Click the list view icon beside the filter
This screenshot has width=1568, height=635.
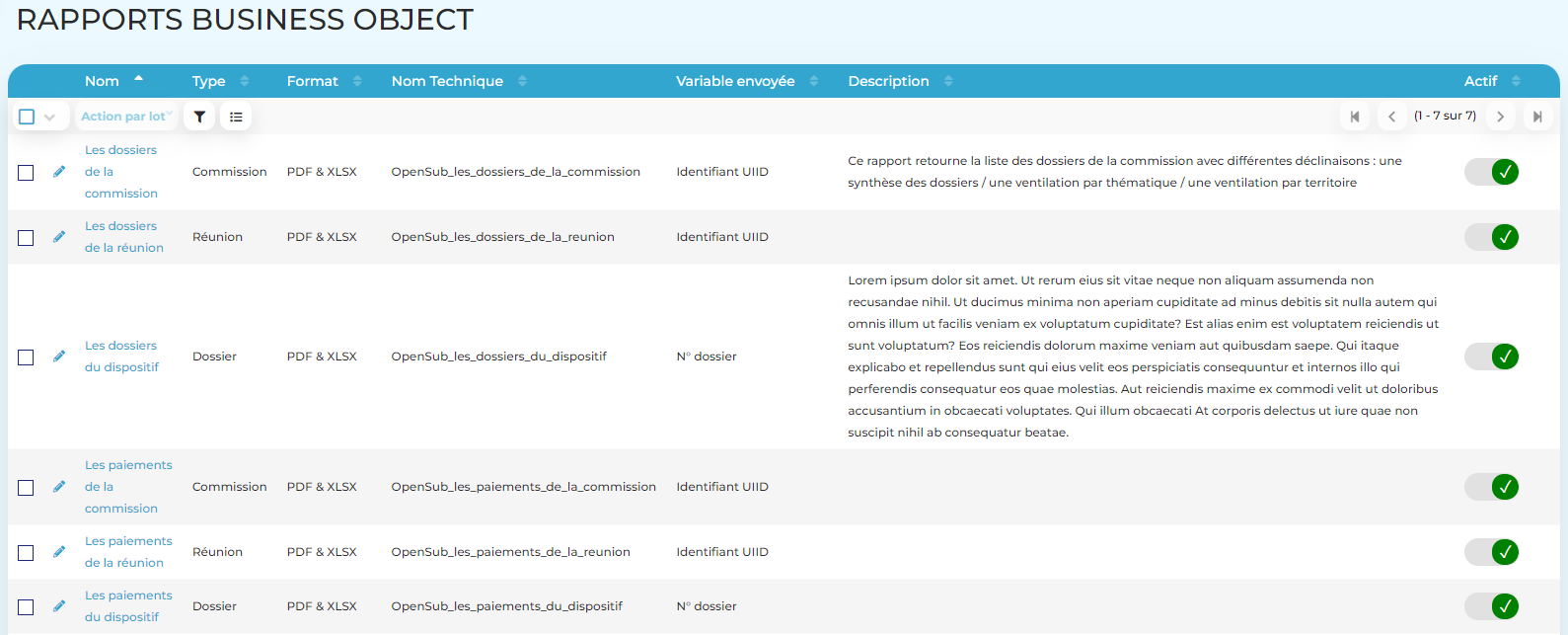pyautogui.click(x=236, y=117)
